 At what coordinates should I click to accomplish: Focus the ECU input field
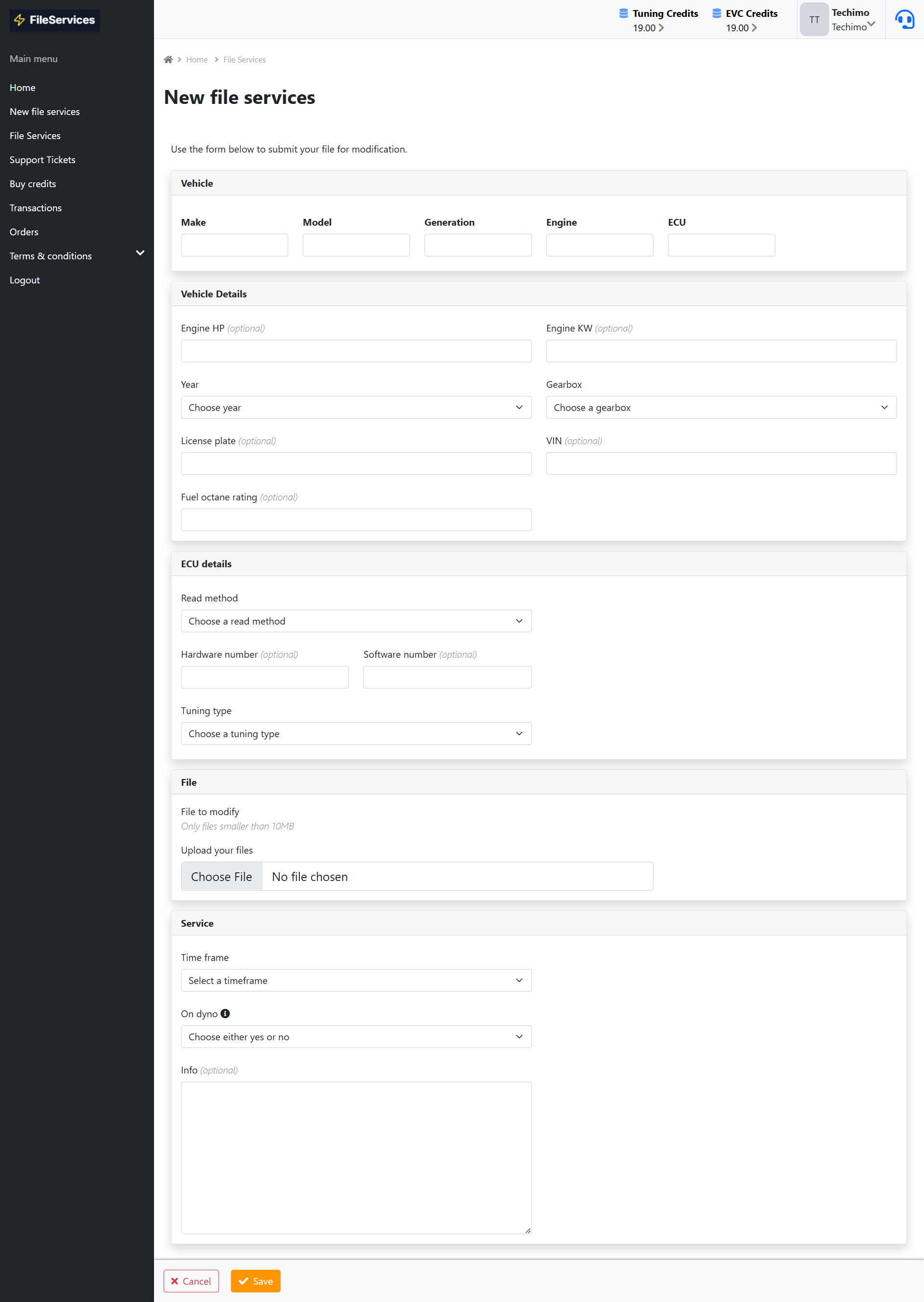(x=721, y=245)
